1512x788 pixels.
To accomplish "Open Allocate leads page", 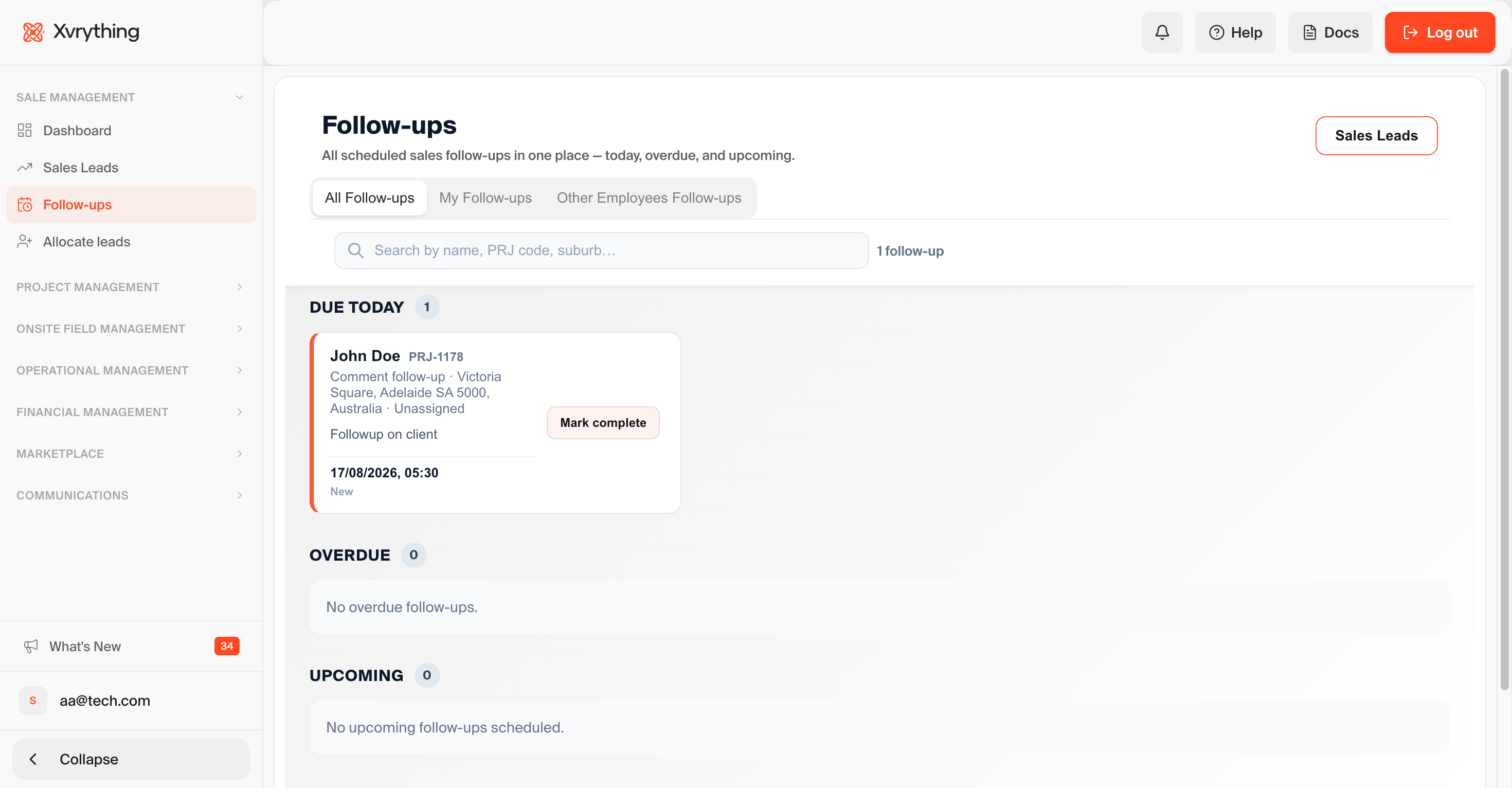I will (131, 241).
